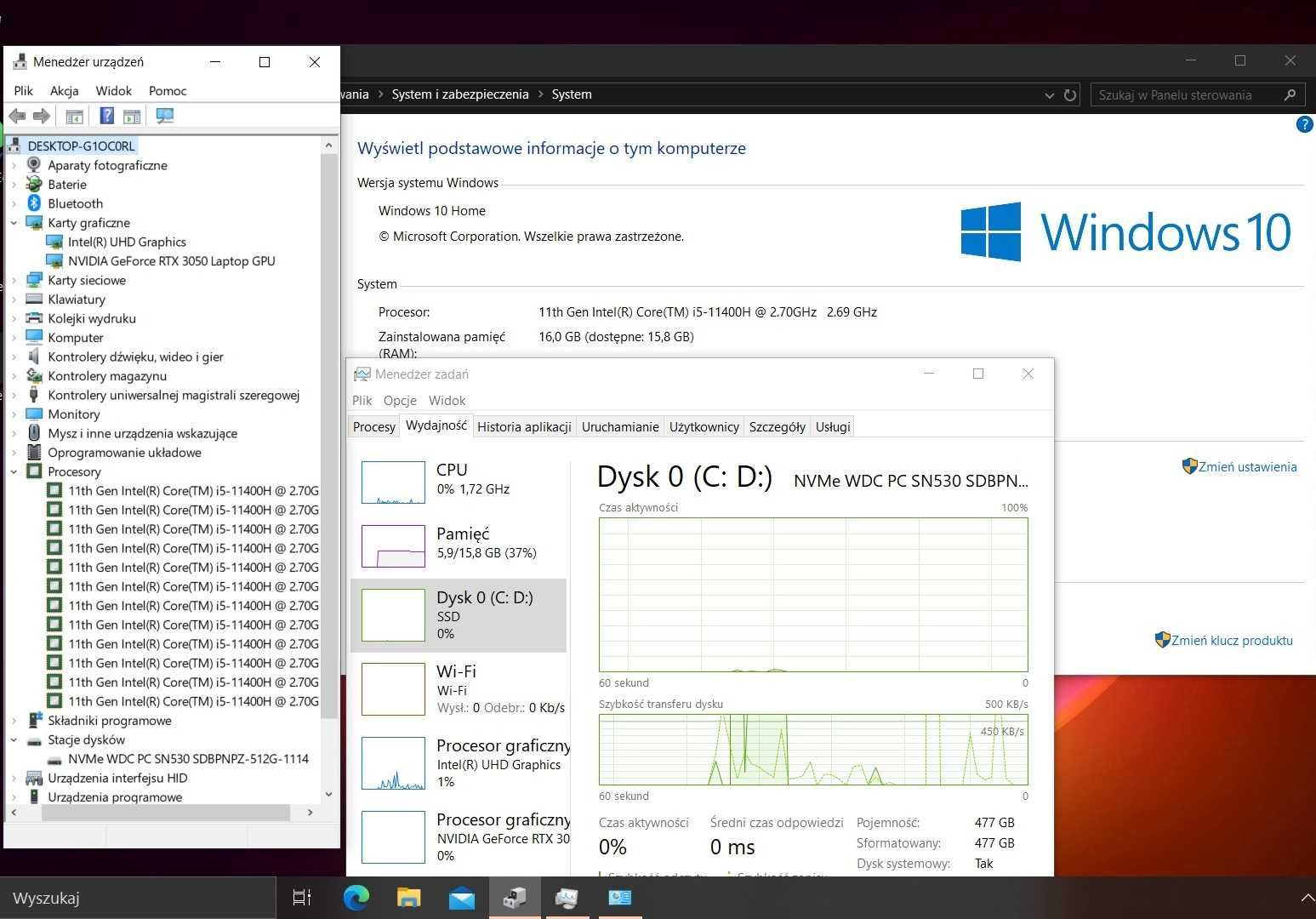Click the blue Help icon in Device Manager toolbar

[x=107, y=116]
